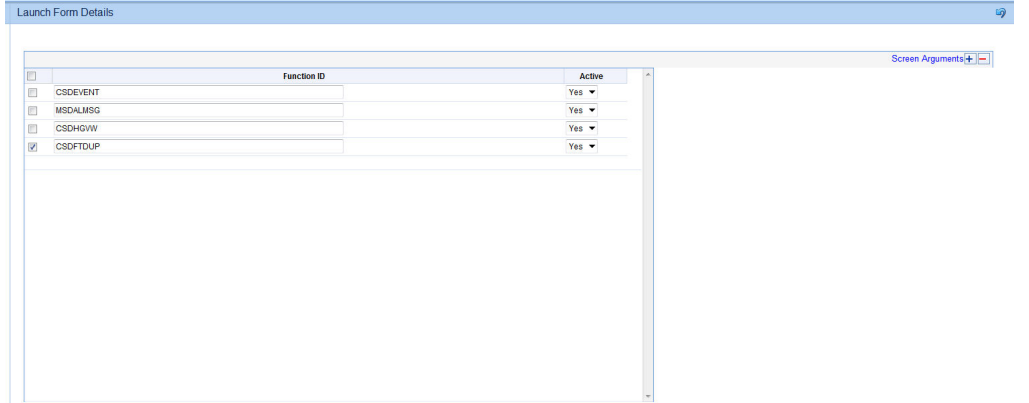Viewport: 1029px width, 403px height.
Task: Click the Active column header
Action: pyautogui.click(x=591, y=76)
